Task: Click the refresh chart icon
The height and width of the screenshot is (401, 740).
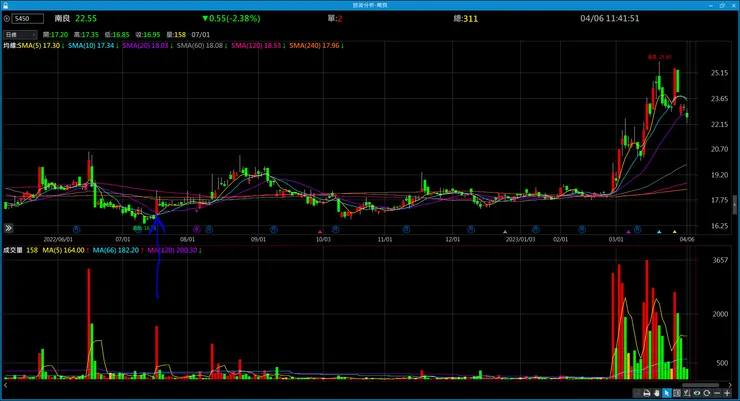Action: (x=706, y=393)
